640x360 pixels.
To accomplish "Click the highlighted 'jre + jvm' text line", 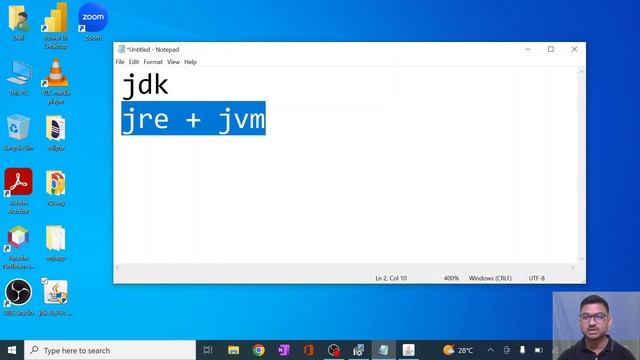I will click(x=193, y=118).
